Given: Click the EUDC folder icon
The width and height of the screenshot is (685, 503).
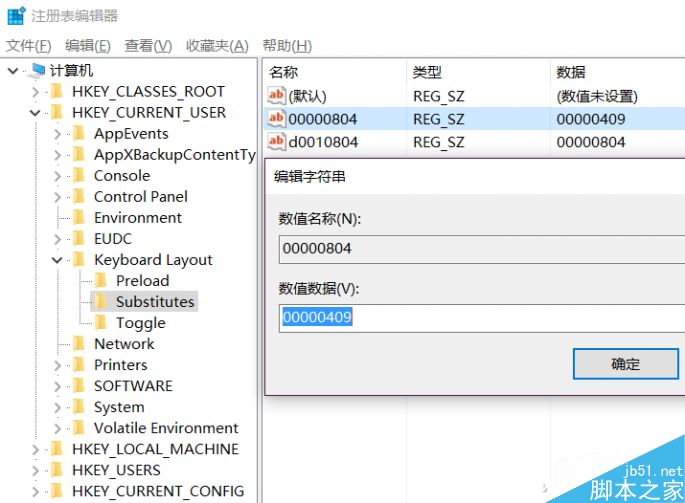Looking at the screenshot, I should [78, 239].
